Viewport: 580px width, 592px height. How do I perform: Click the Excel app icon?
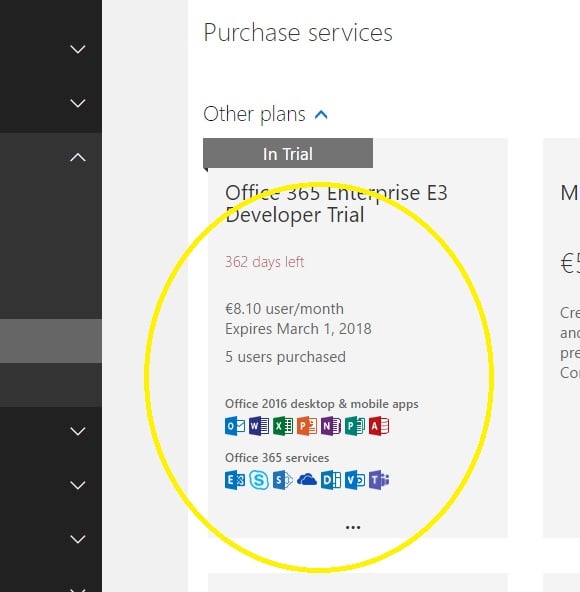(283, 426)
